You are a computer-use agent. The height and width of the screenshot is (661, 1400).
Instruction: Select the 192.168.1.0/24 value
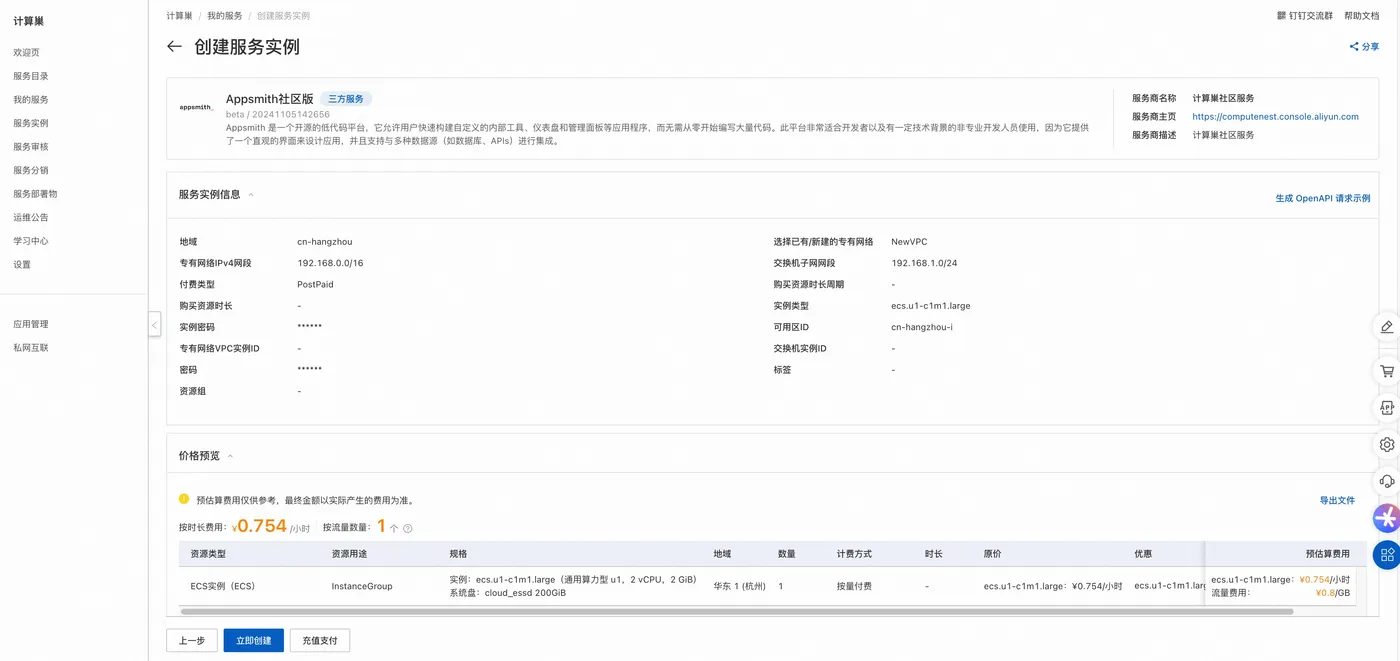pos(924,263)
